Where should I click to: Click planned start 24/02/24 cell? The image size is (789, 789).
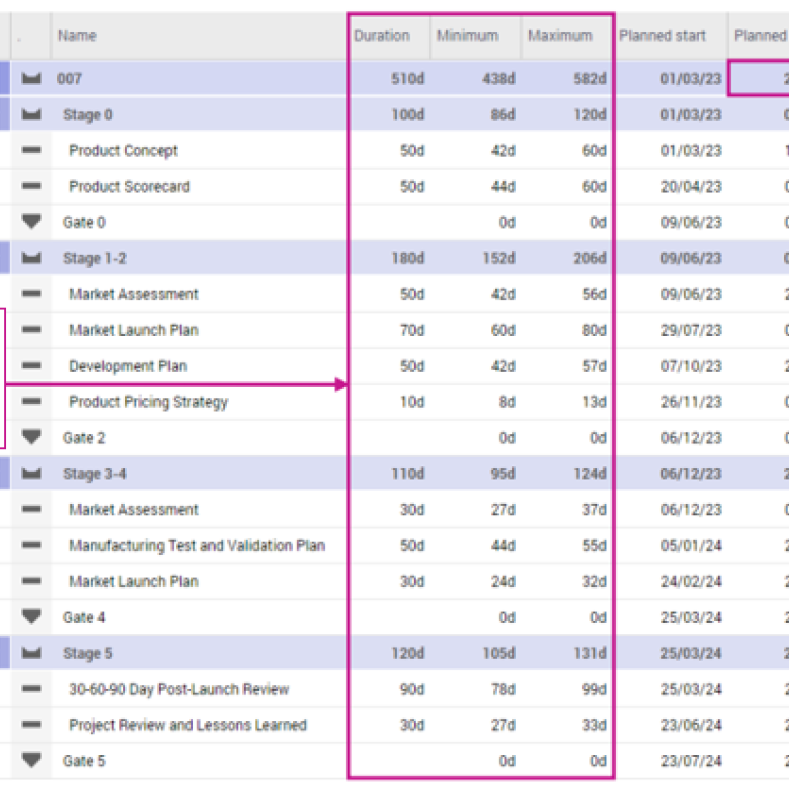click(691, 582)
